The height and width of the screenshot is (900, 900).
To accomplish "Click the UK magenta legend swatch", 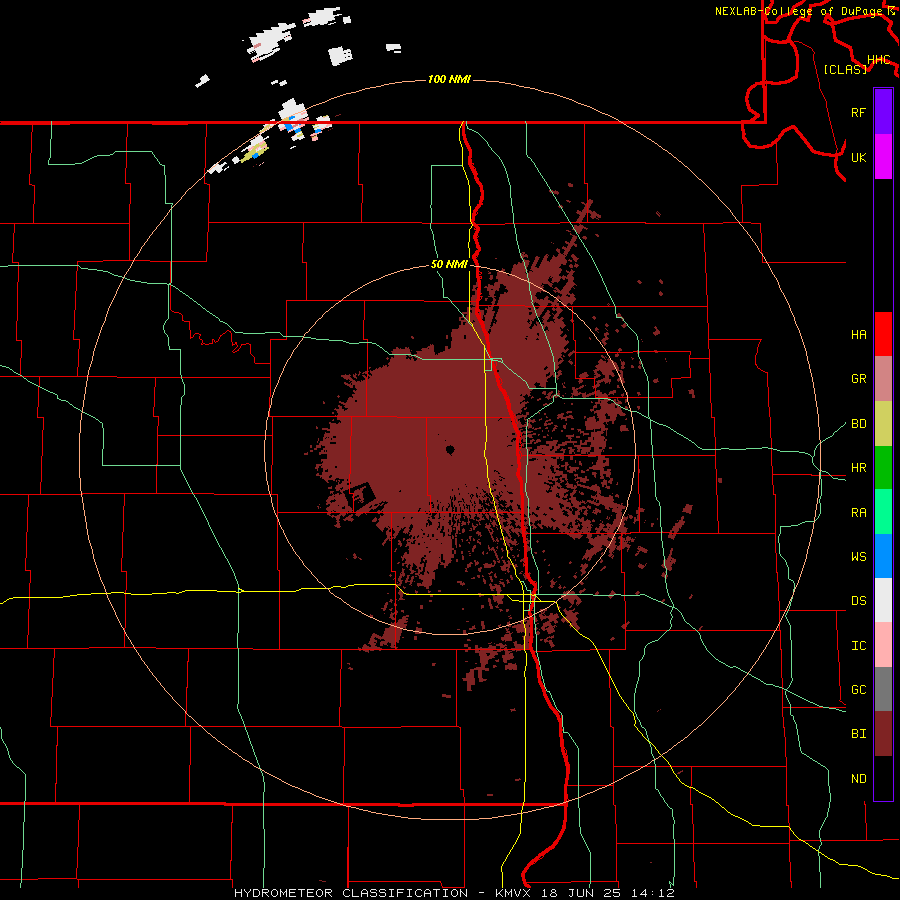I will coord(883,157).
